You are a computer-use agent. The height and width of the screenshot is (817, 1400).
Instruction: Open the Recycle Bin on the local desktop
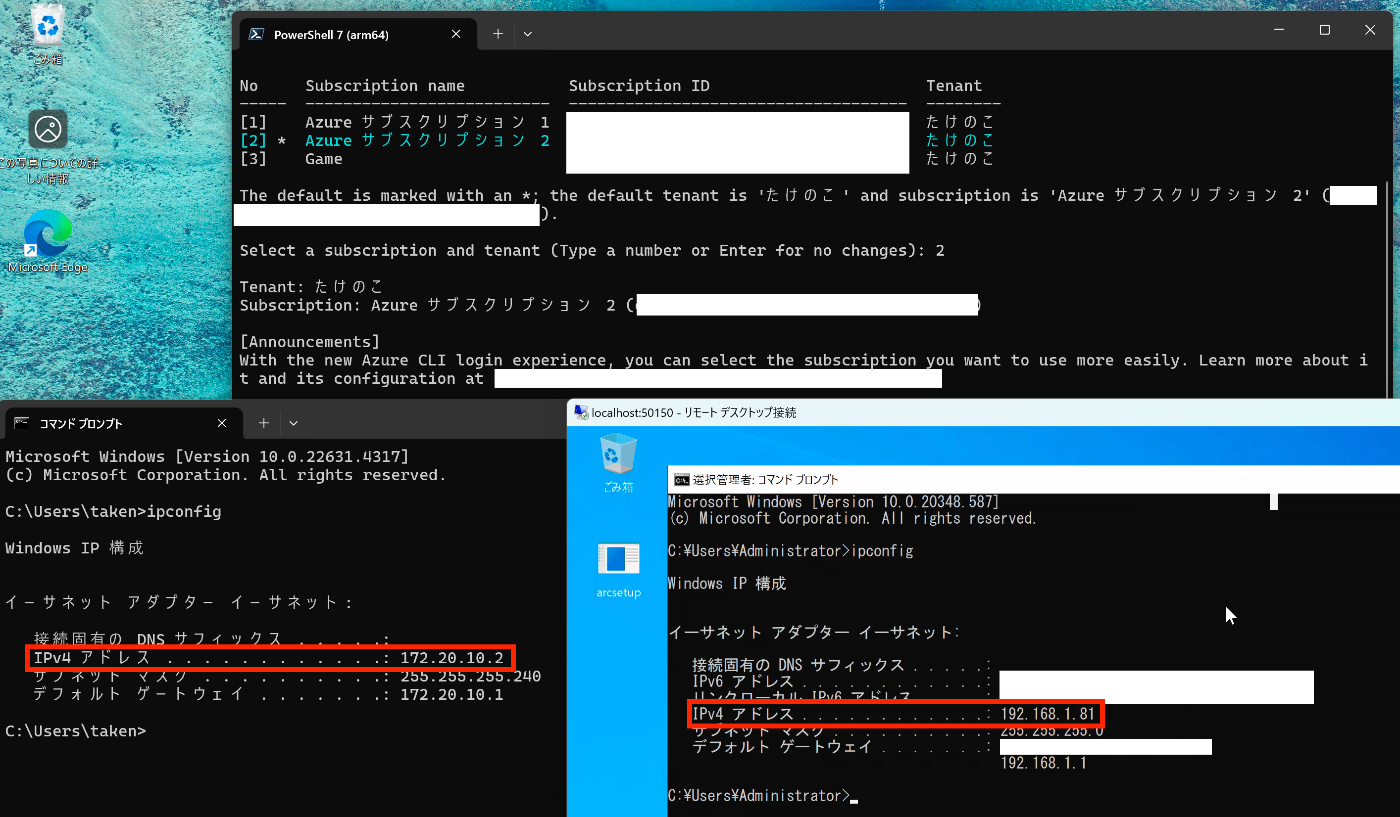click(x=46, y=34)
